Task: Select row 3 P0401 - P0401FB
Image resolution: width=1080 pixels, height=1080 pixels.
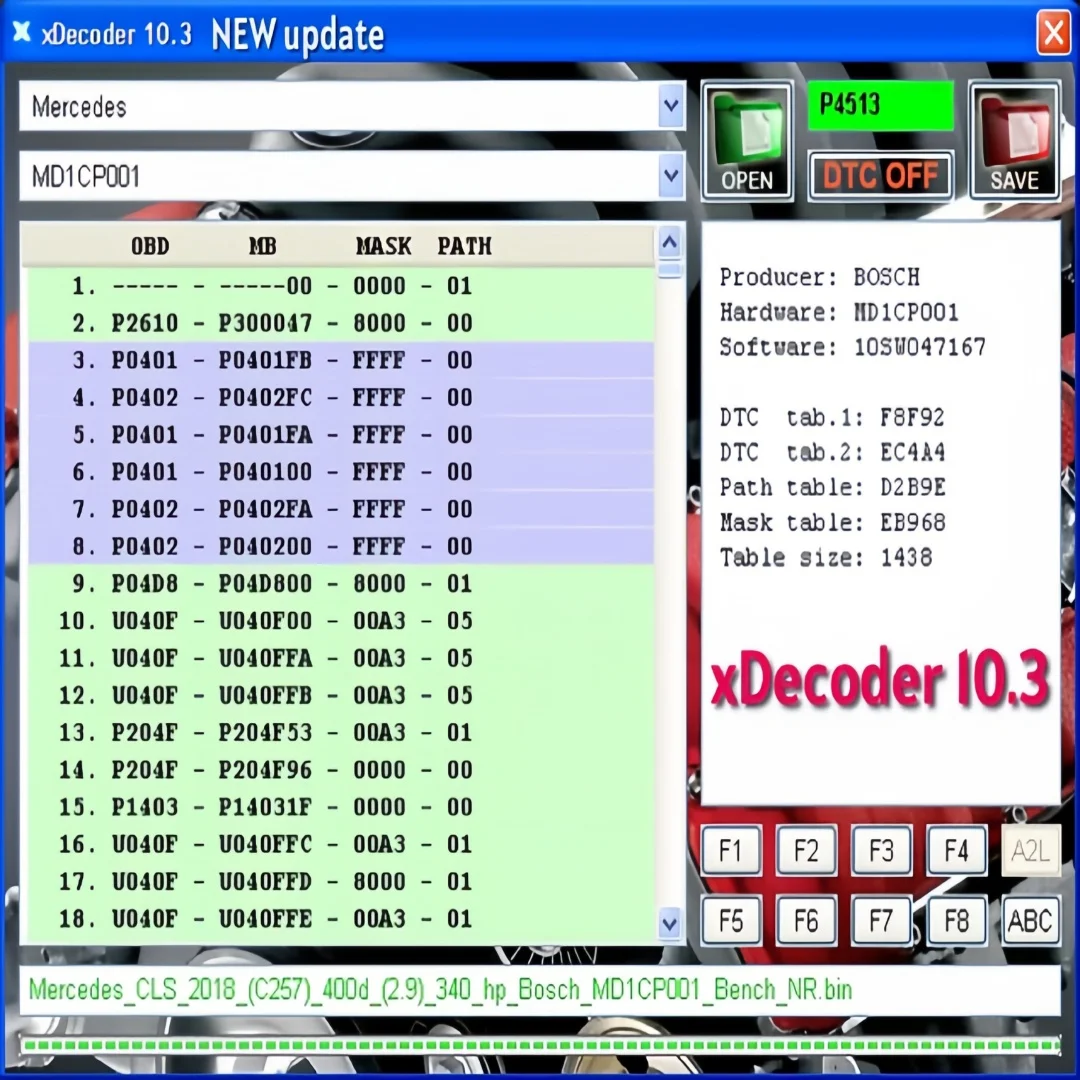Action: click(x=341, y=360)
